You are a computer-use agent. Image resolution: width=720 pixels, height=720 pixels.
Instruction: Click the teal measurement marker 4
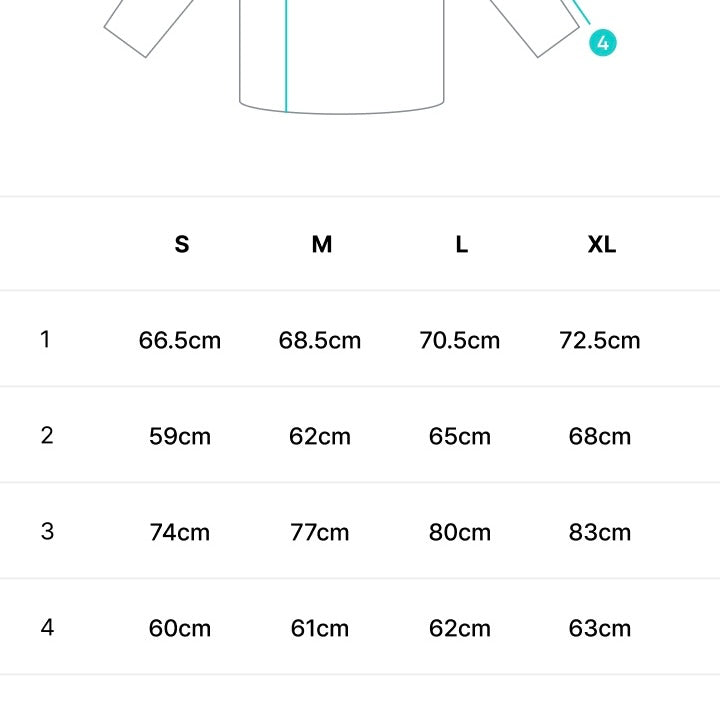[603, 43]
